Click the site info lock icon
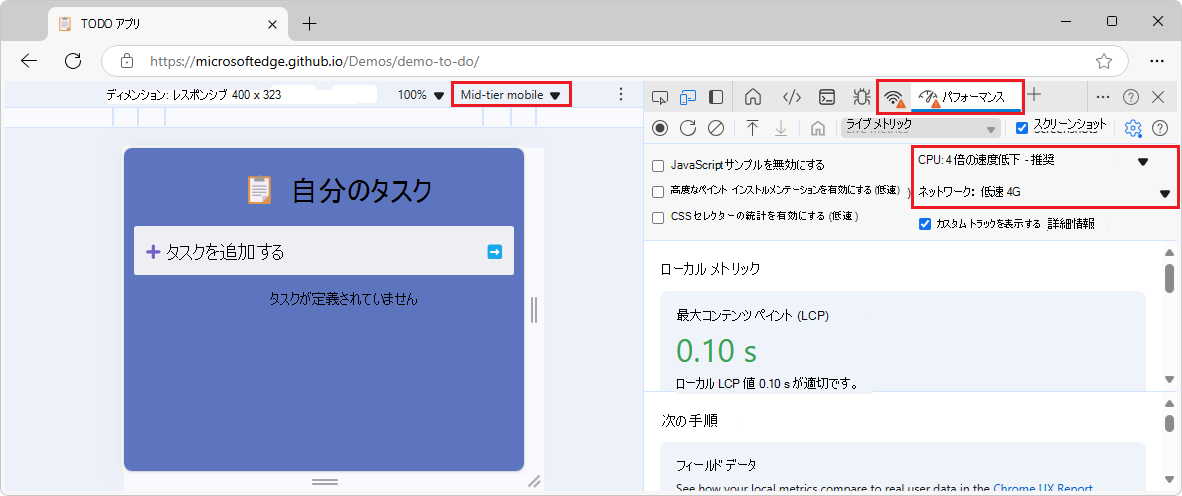The height and width of the screenshot is (496, 1182). click(x=127, y=61)
